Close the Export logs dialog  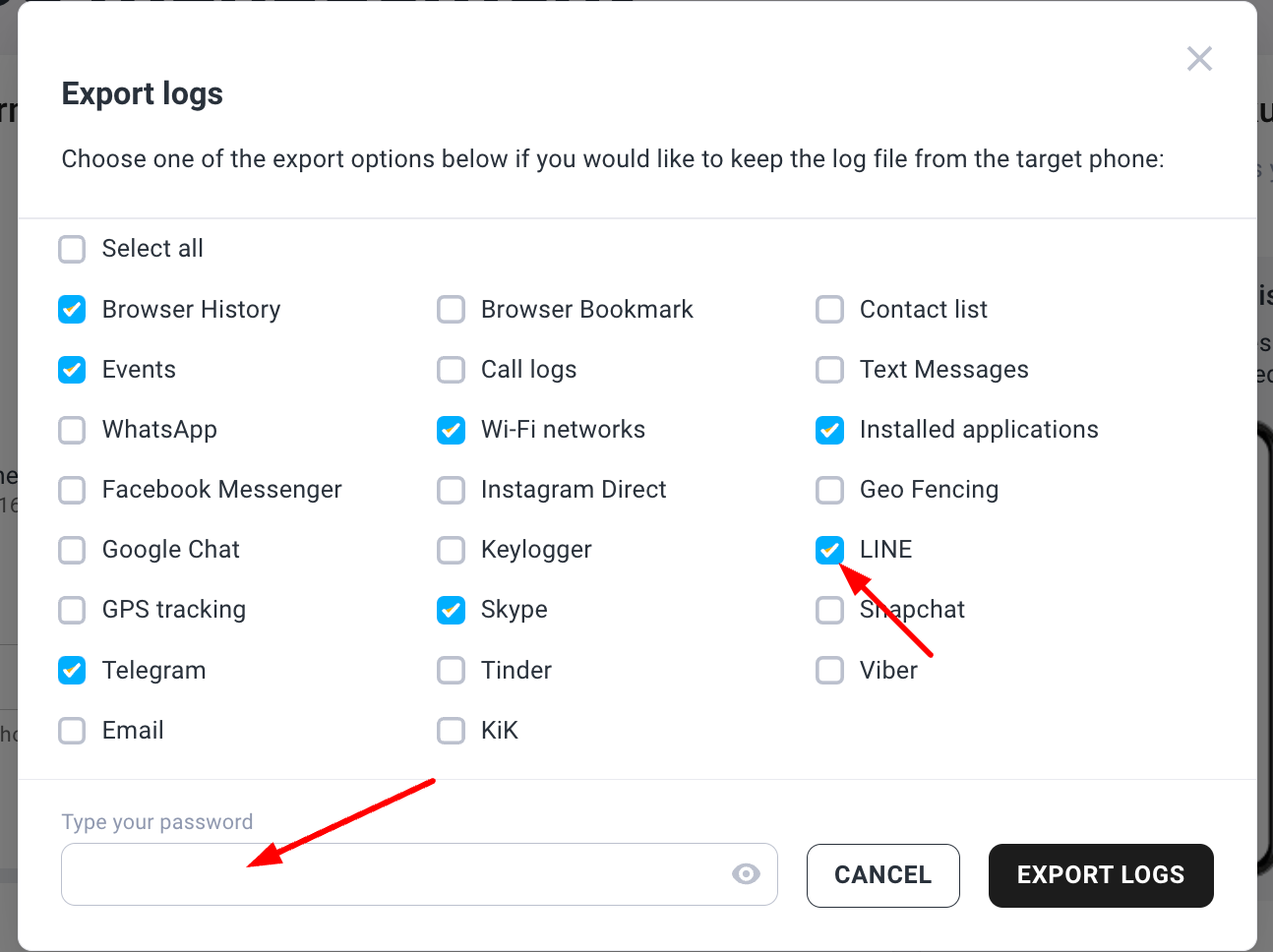[x=1199, y=59]
